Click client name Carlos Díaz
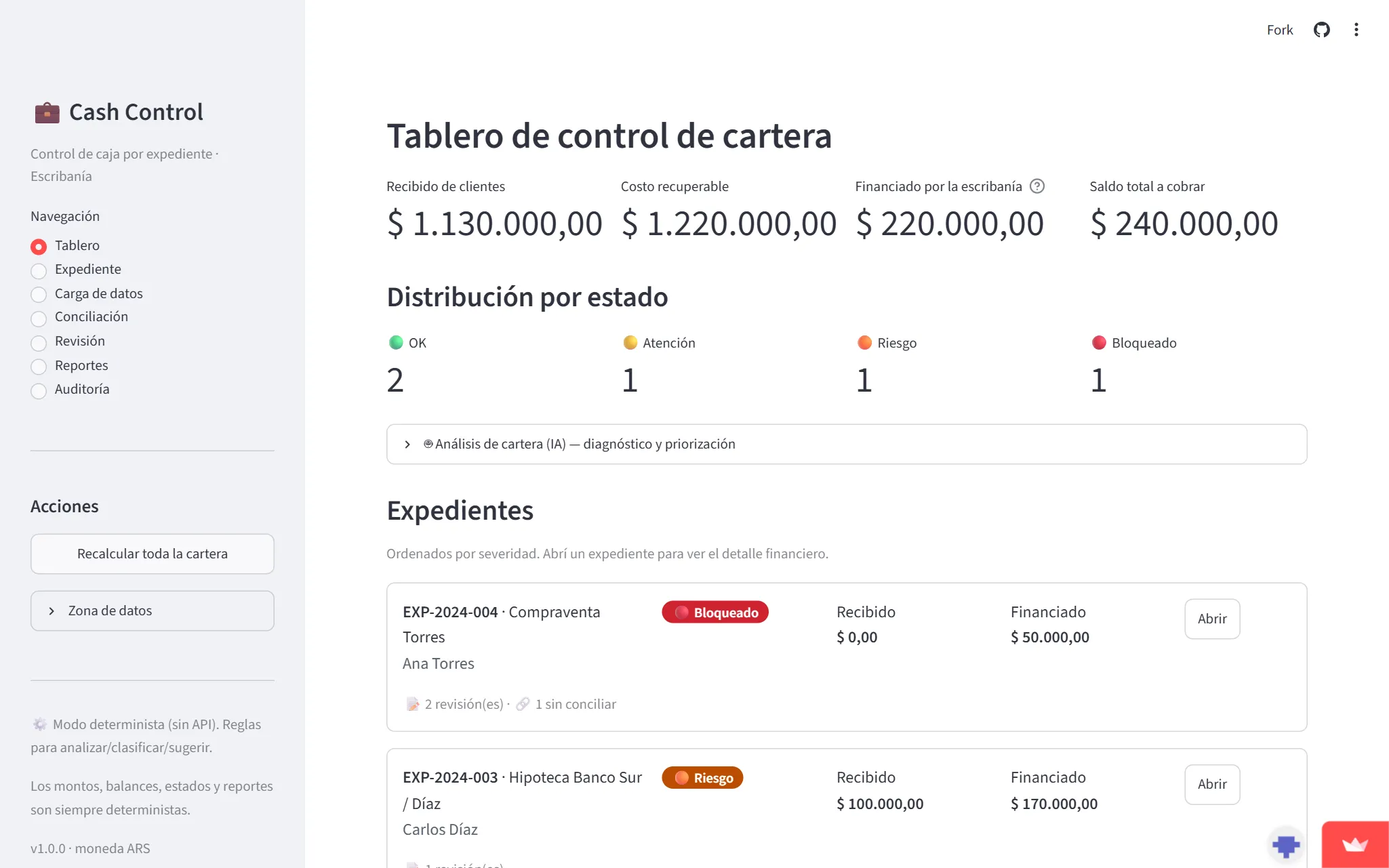Screen dimensions: 1389x868 coord(440,830)
